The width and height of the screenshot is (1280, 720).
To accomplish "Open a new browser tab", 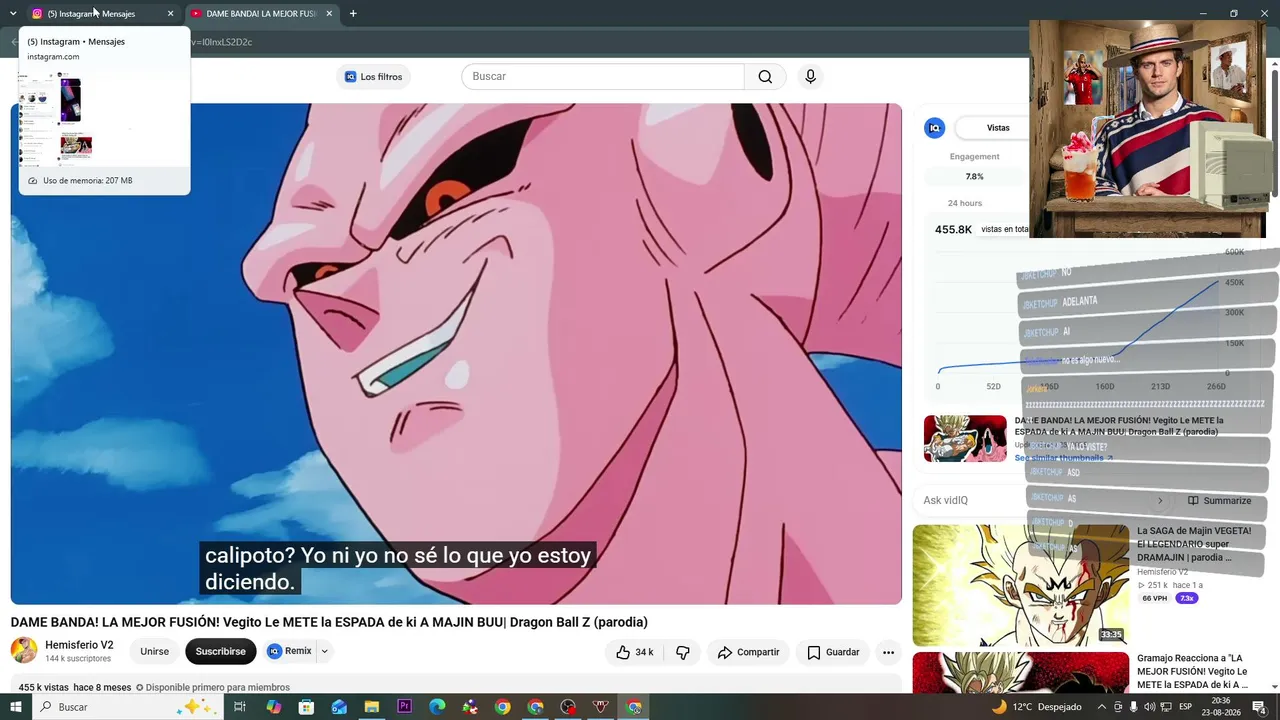I will coord(353,14).
